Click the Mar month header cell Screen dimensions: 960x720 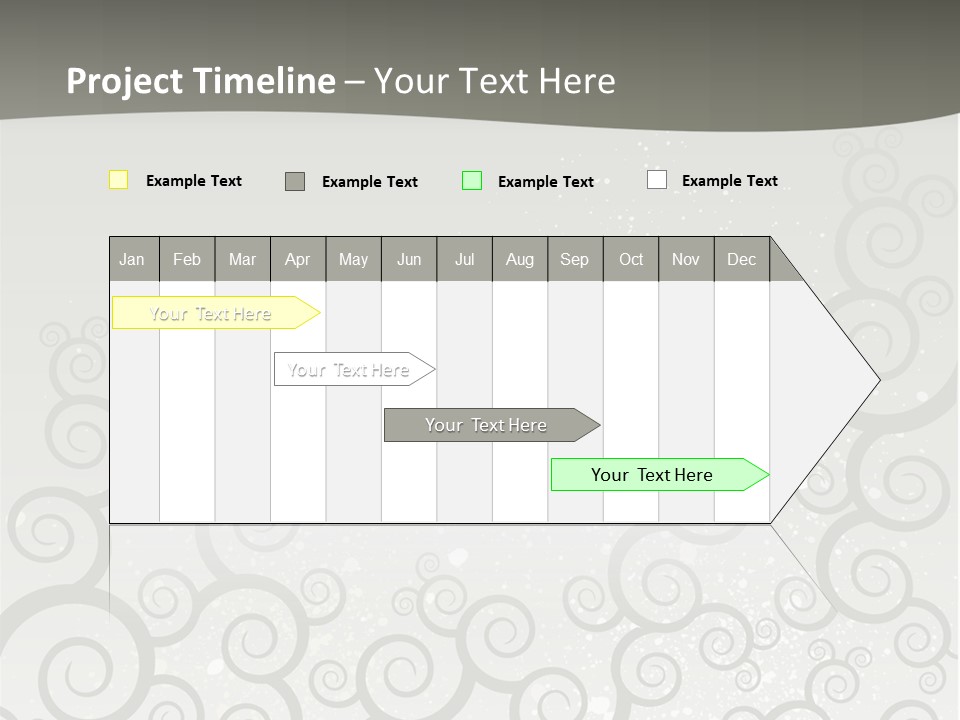pyautogui.click(x=242, y=259)
